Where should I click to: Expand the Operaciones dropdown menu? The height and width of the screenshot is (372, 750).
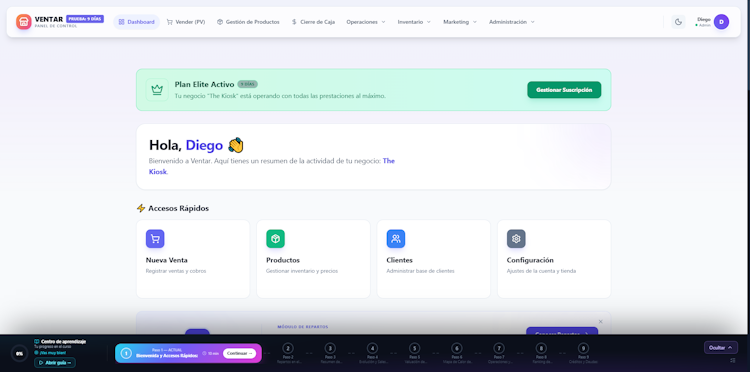(x=366, y=22)
